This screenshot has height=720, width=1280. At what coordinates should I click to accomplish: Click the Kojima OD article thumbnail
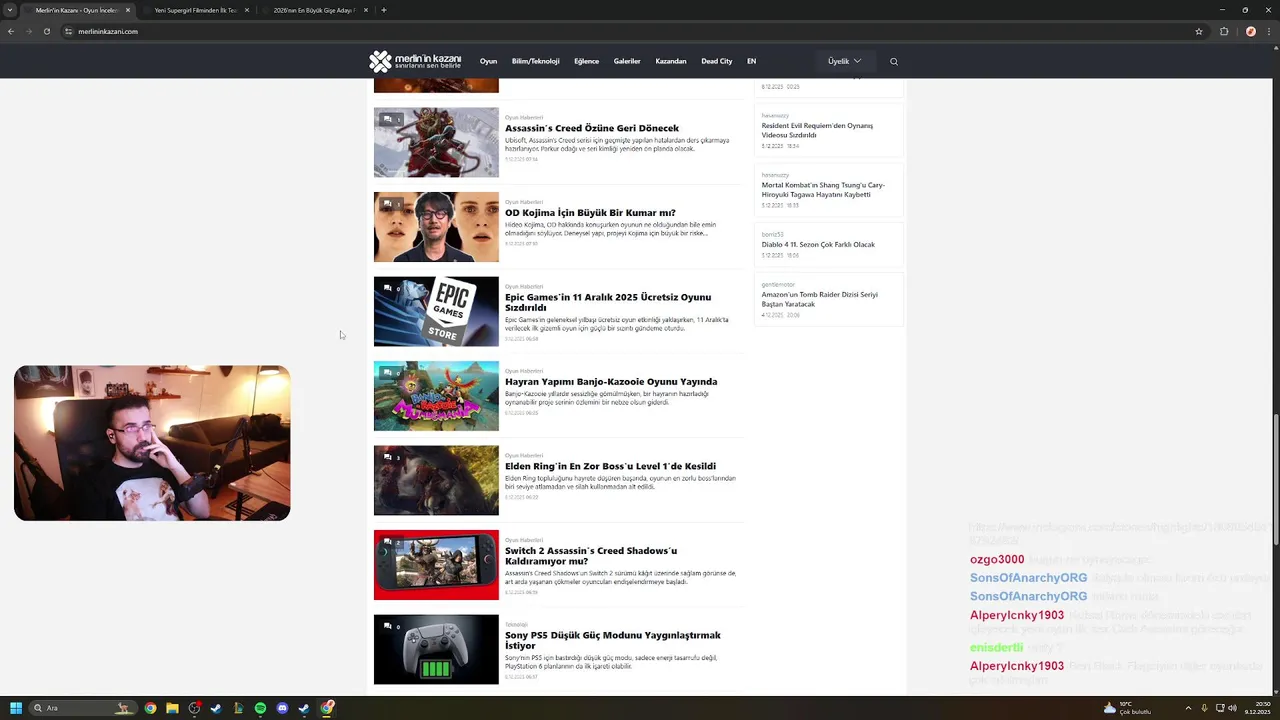point(436,227)
